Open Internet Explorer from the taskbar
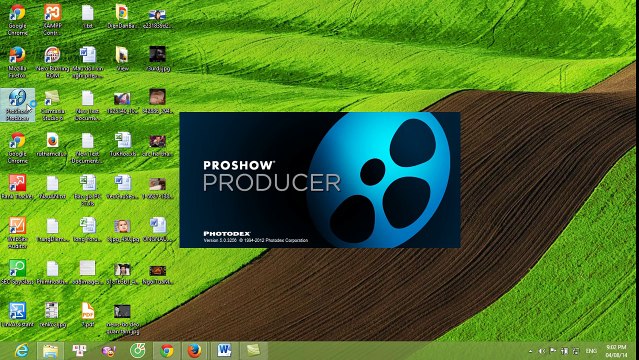639x360 pixels. tap(21, 350)
